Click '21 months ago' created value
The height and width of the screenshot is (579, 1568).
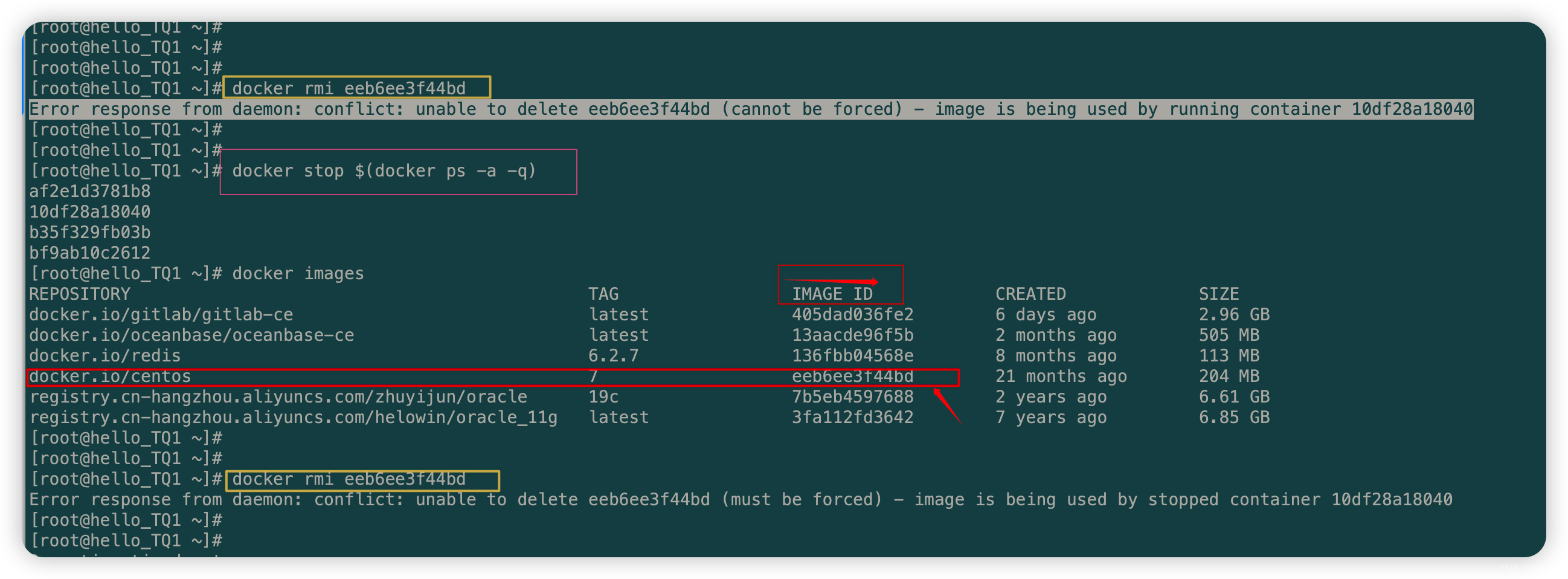click(x=1061, y=377)
